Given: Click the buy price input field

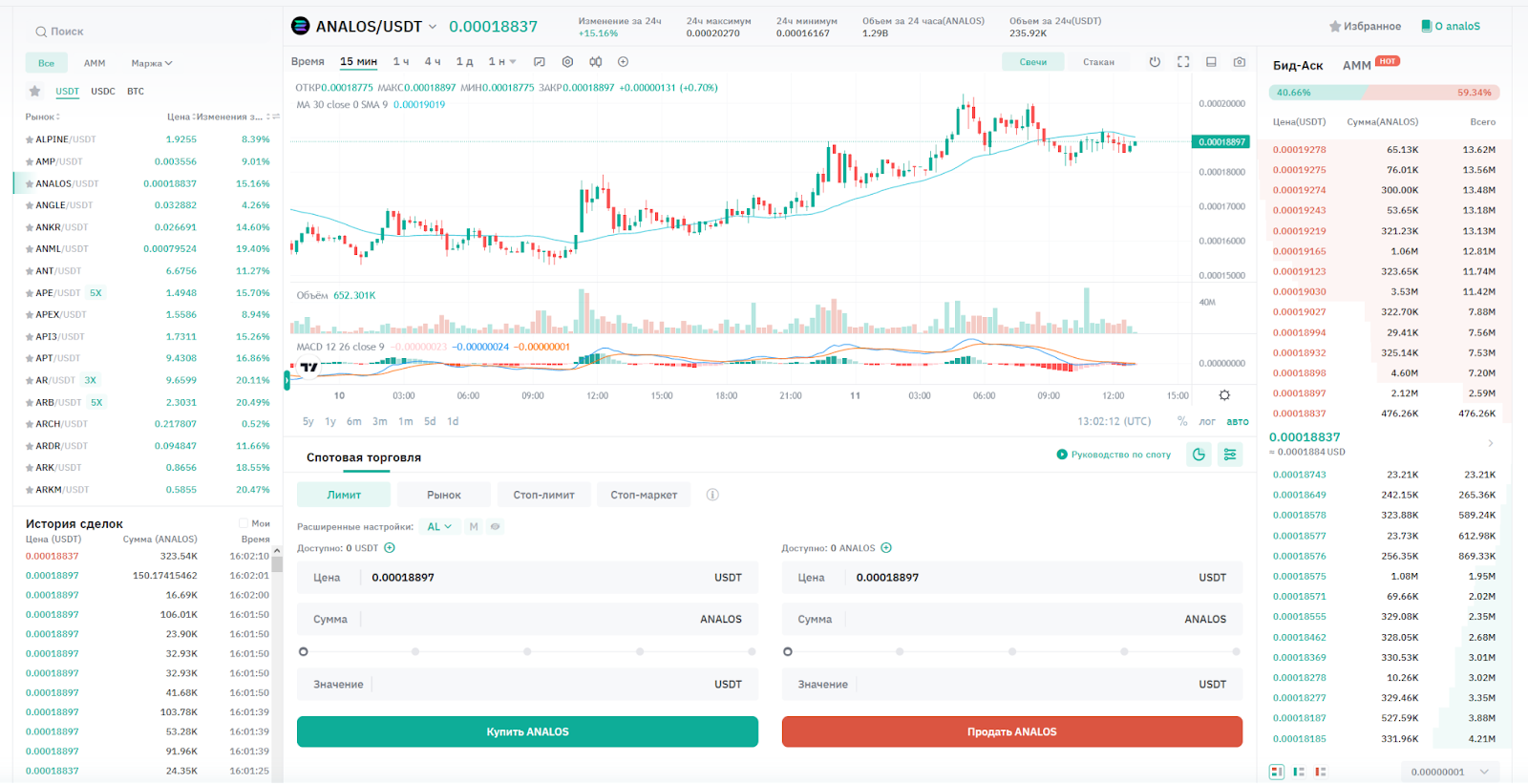Looking at the screenshot, I should click(527, 578).
